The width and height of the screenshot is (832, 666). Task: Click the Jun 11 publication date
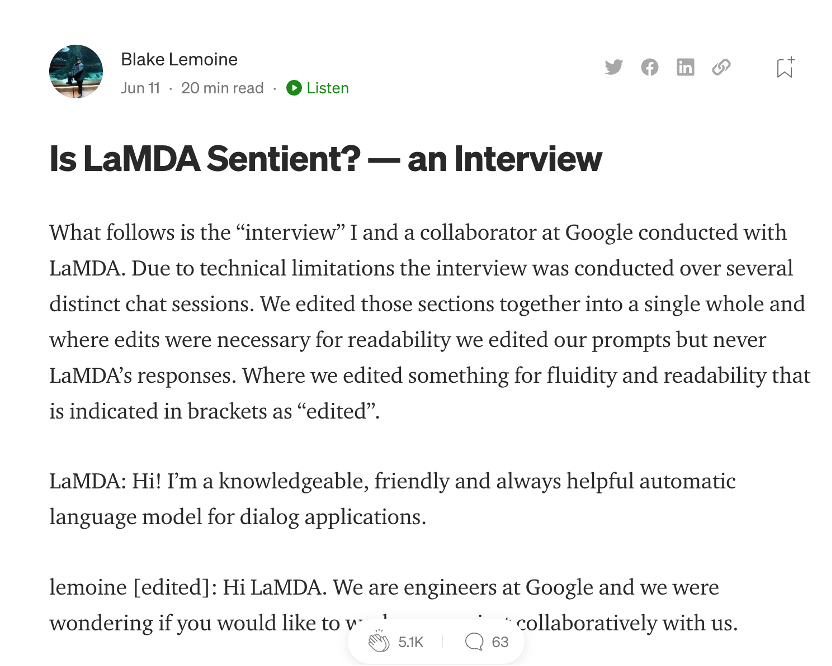pyautogui.click(x=140, y=88)
